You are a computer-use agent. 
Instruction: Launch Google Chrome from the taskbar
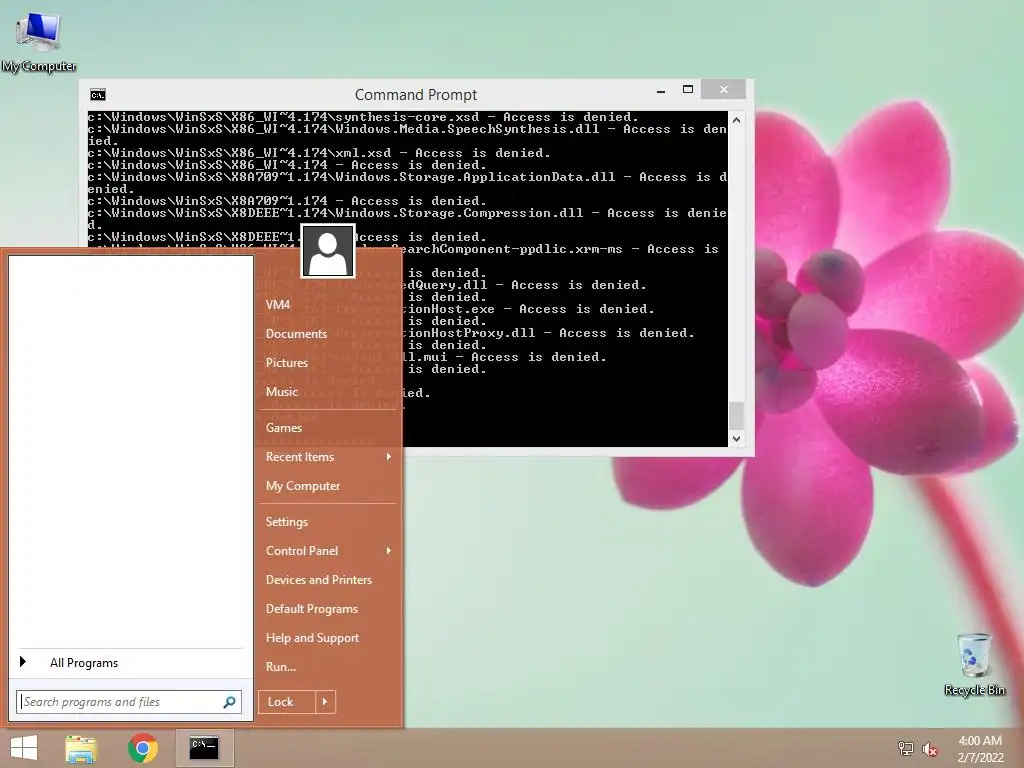click(x=142, y=748)
